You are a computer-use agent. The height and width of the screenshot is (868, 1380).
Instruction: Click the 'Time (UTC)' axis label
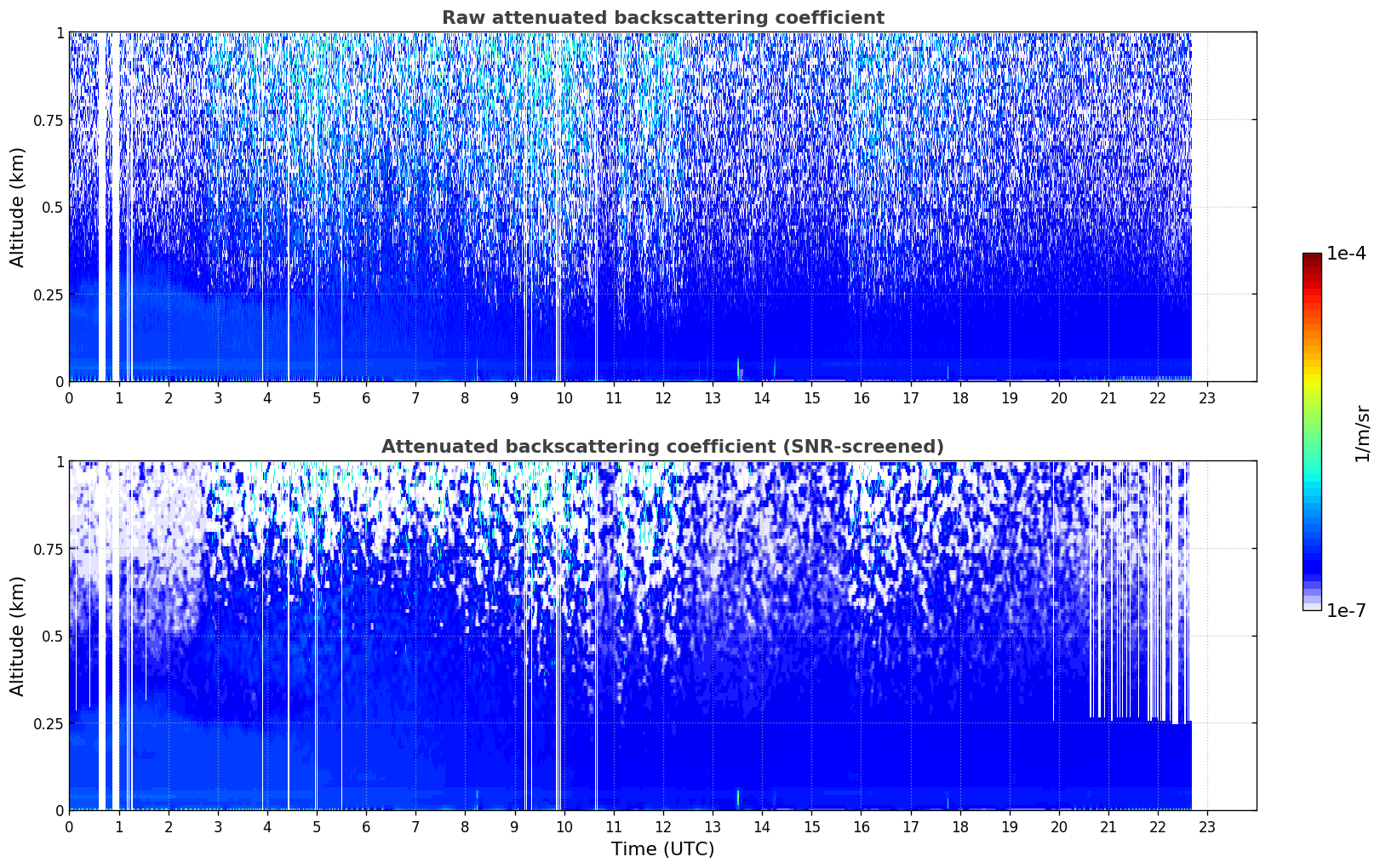[x=662, y=849]
